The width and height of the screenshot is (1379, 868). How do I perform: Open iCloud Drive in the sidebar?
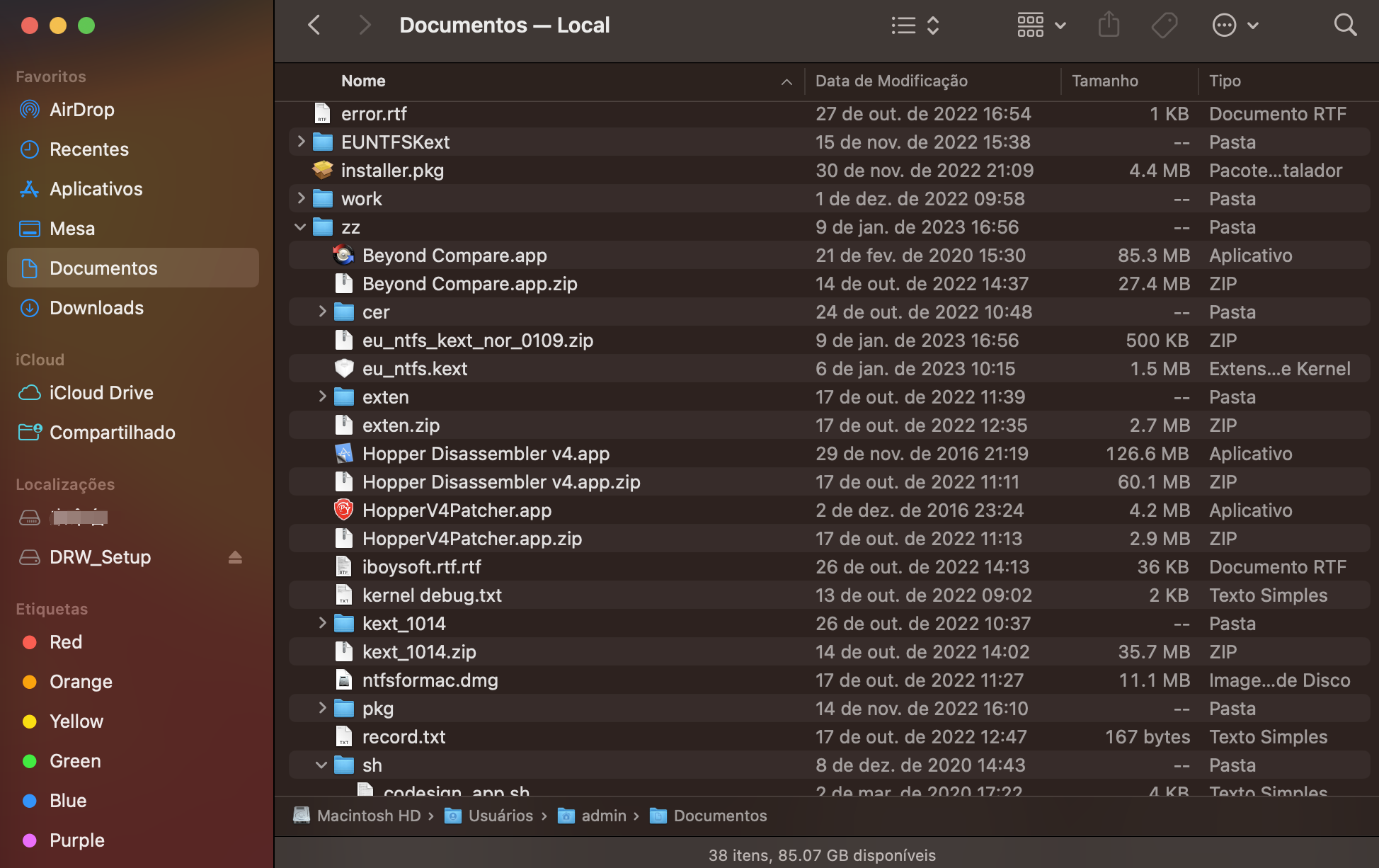(133, 393)
